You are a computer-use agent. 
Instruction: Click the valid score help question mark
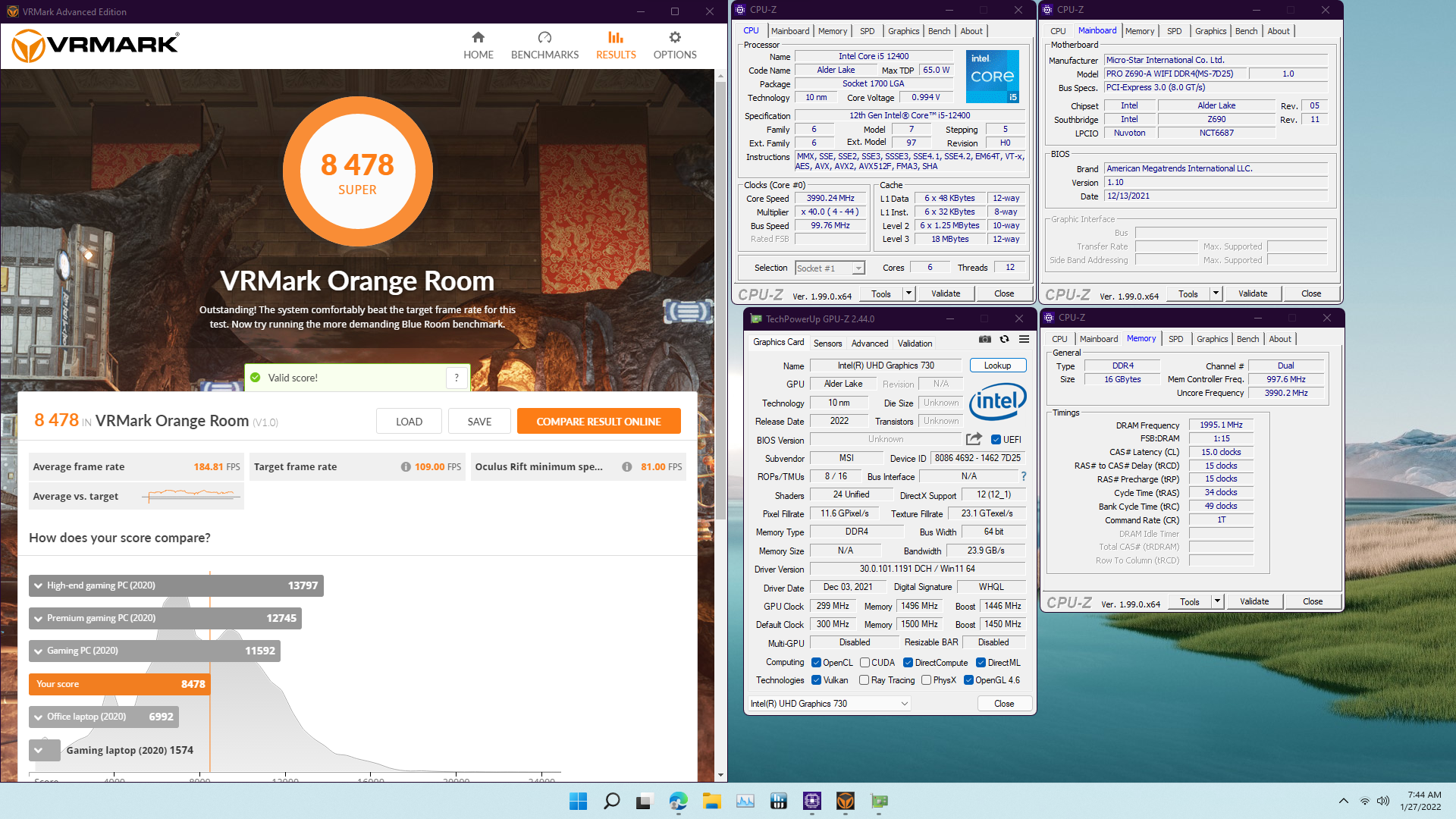click(457, 378)
